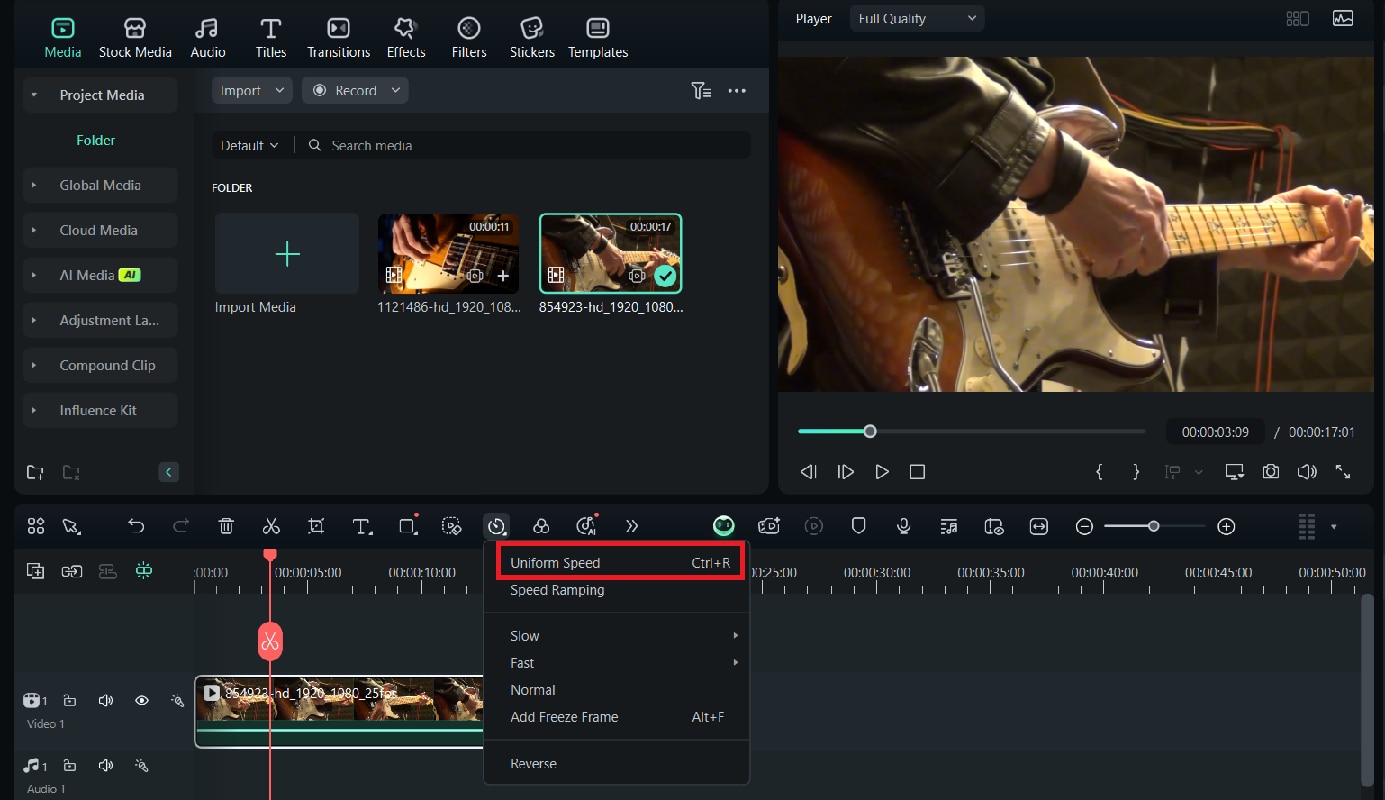Open the four-squares layout icon
Viewport: 1385px width, 800px height.
pyautogui.click(x=36, y=526)
